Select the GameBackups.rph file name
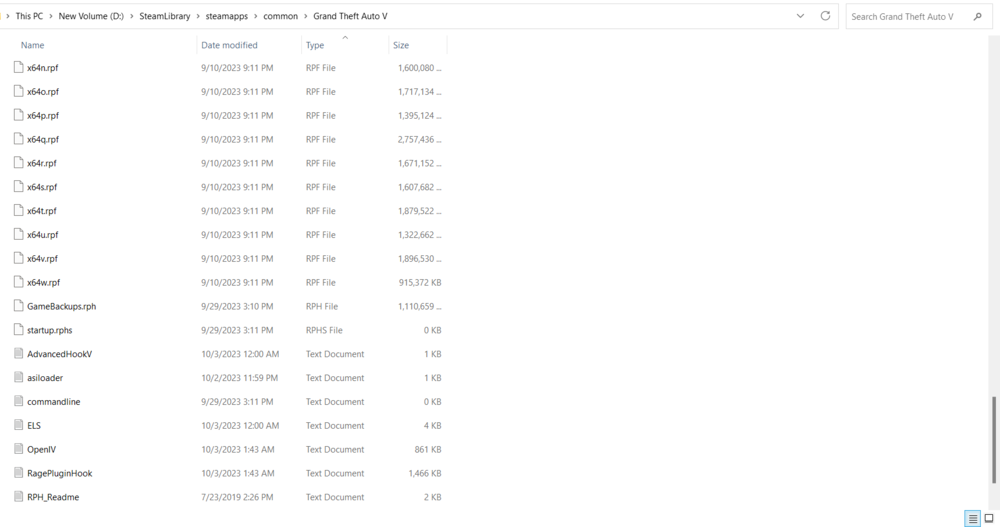 tap(61, 306)
